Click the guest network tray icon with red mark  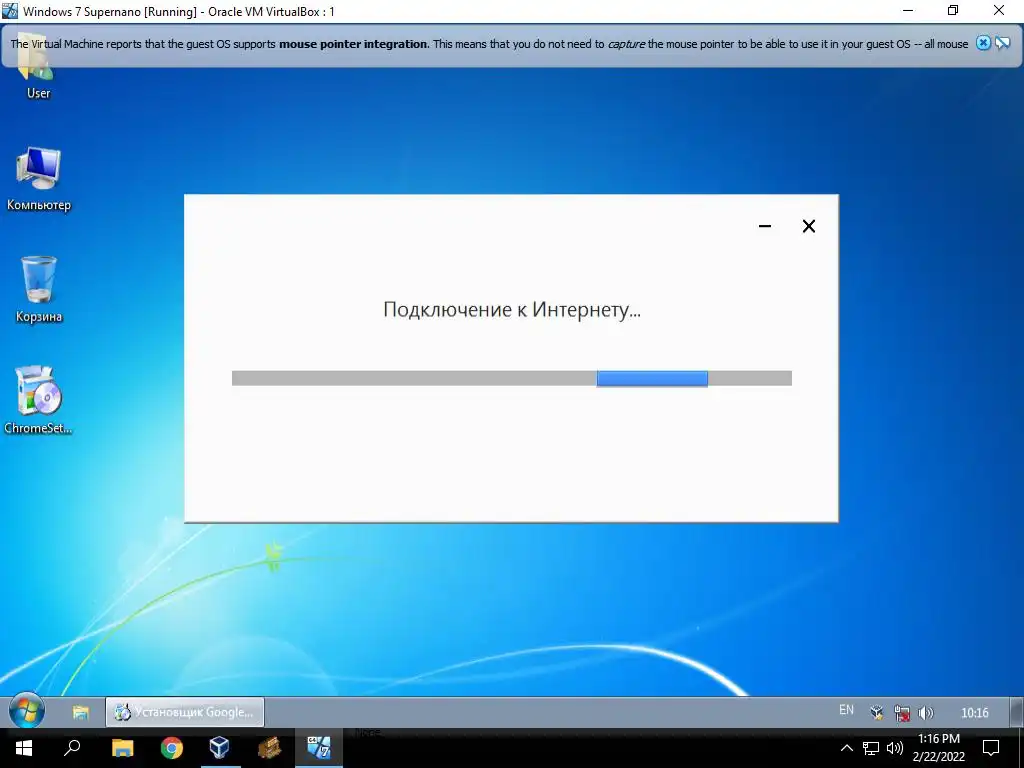coord(902,712)
